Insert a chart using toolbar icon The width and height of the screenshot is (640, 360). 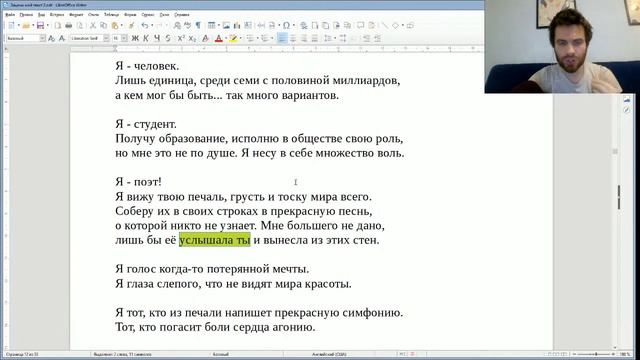click(x=237, y=25)
